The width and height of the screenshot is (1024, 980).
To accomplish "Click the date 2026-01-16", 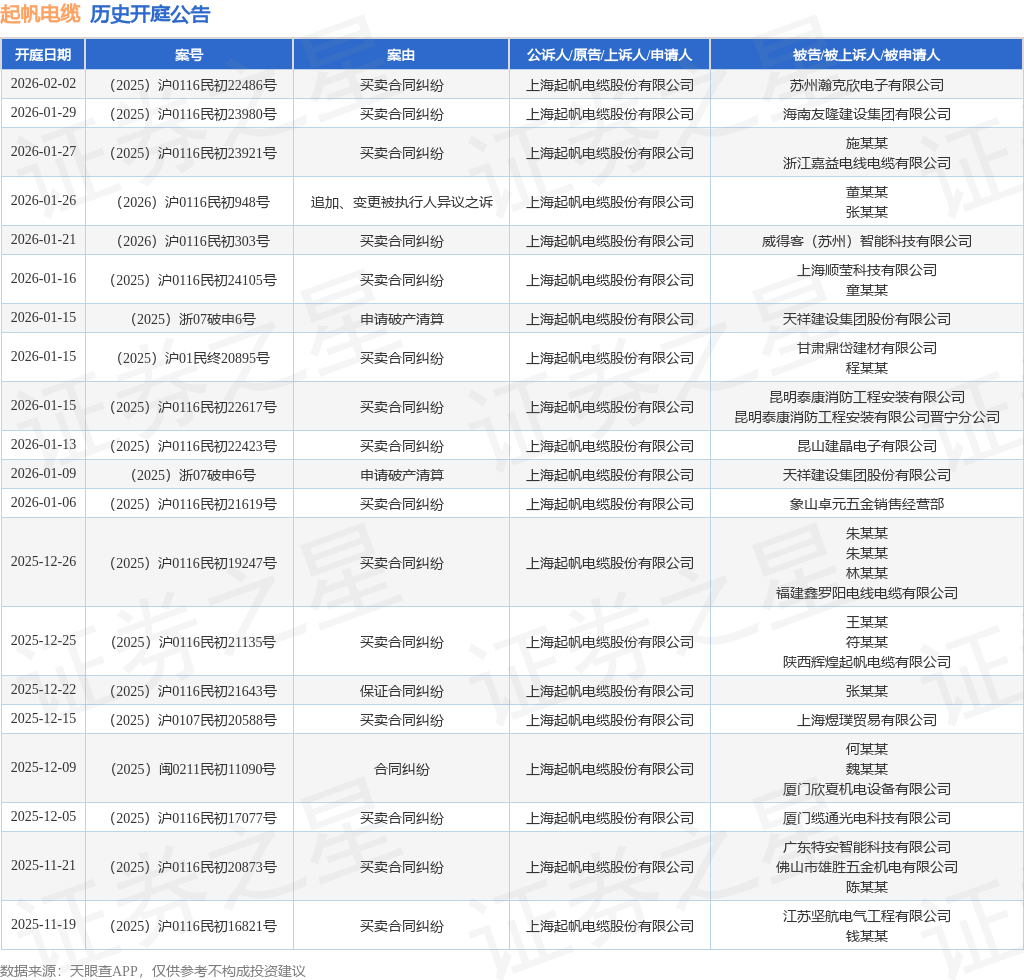I will (43, 279).
